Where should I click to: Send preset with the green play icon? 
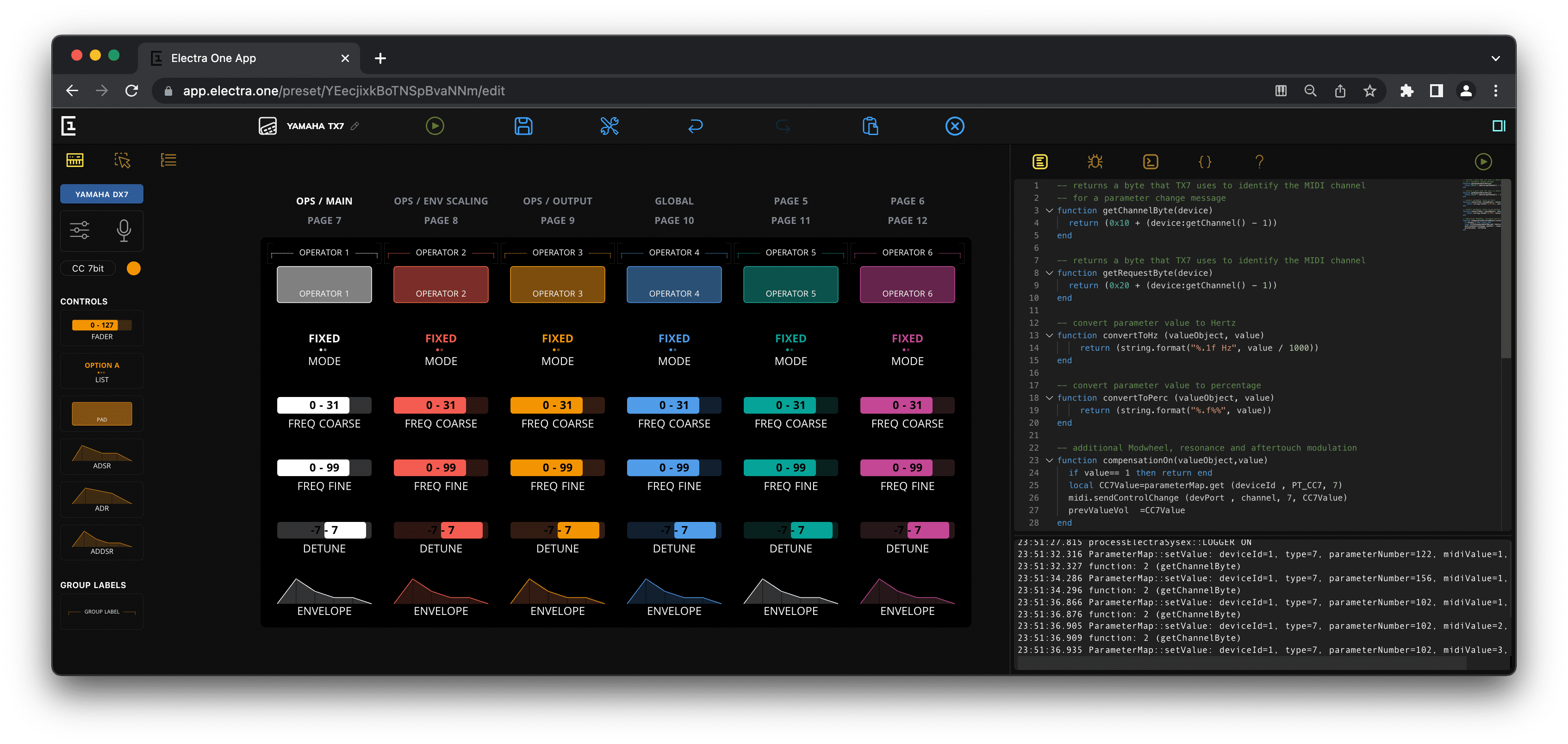(435, 126)
